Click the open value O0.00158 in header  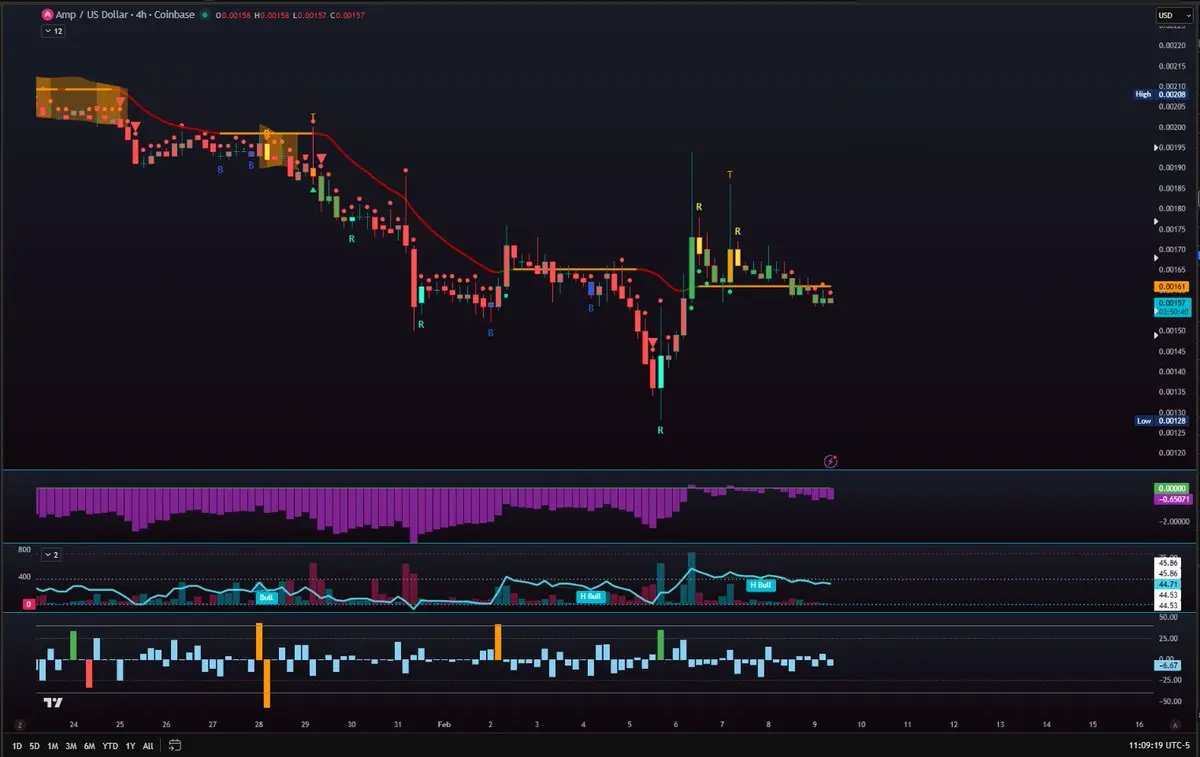point(235,15)
